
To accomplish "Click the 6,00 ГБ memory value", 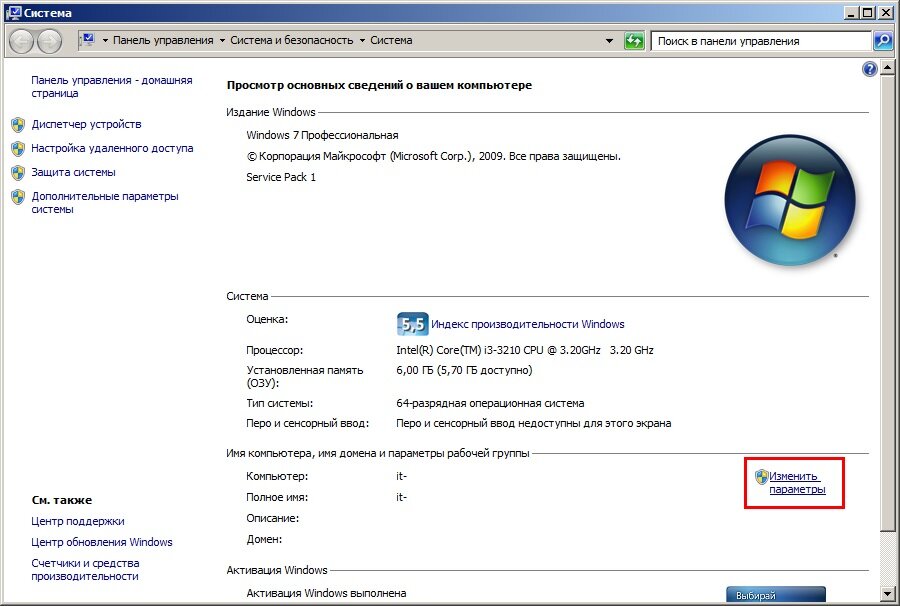I will (x=464, y=370).
